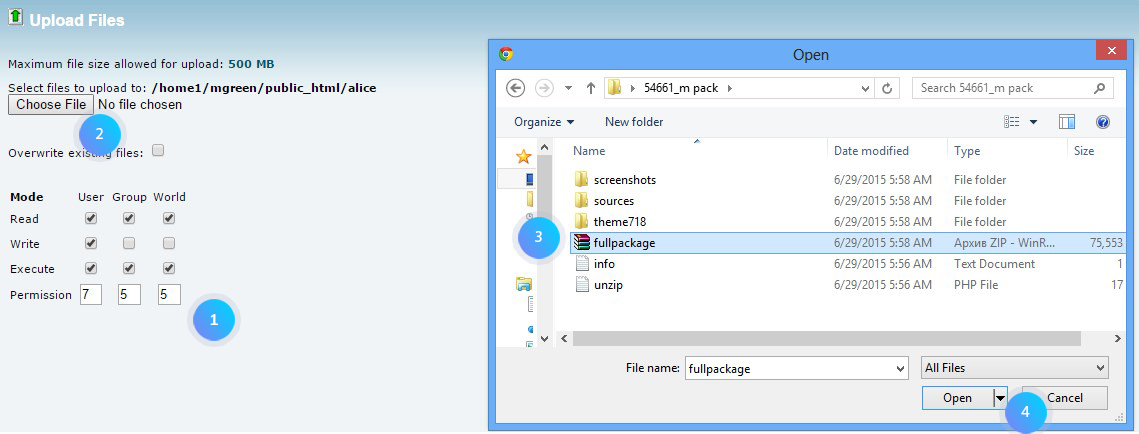Go forward in the Open dialog
Image resolution: width=1139 pixels, height=434 pixels.
pyautogui.click(x=543, y=88)
